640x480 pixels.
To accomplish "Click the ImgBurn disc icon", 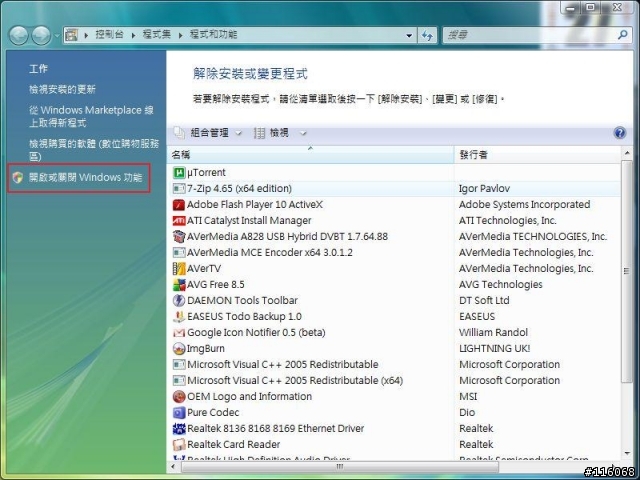I will pos(179,349).
